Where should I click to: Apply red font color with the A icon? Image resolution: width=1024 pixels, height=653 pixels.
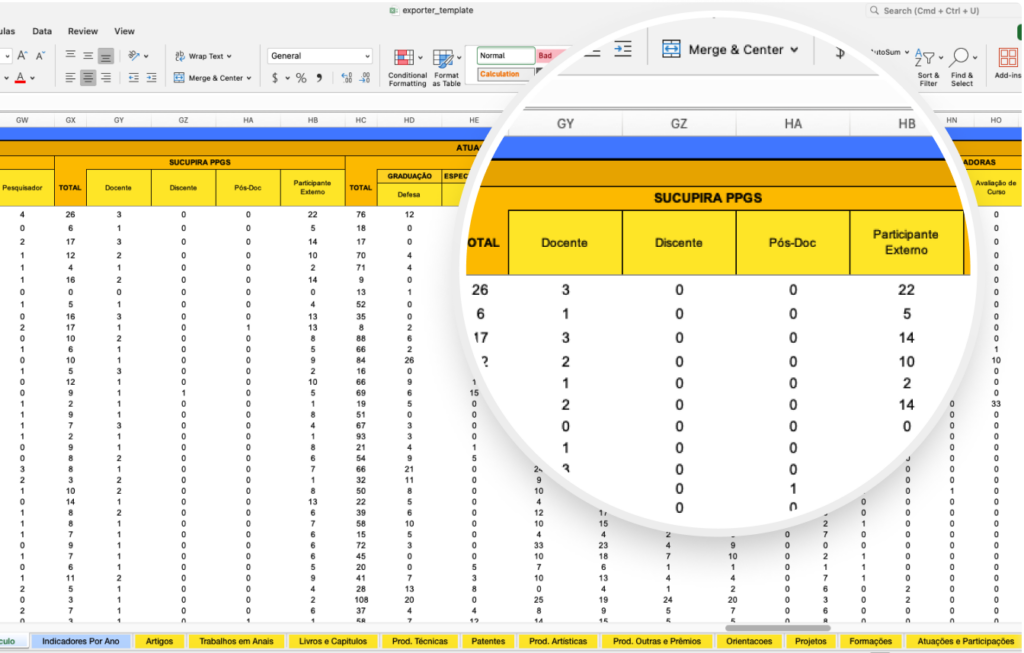click(x=20, y=78)
